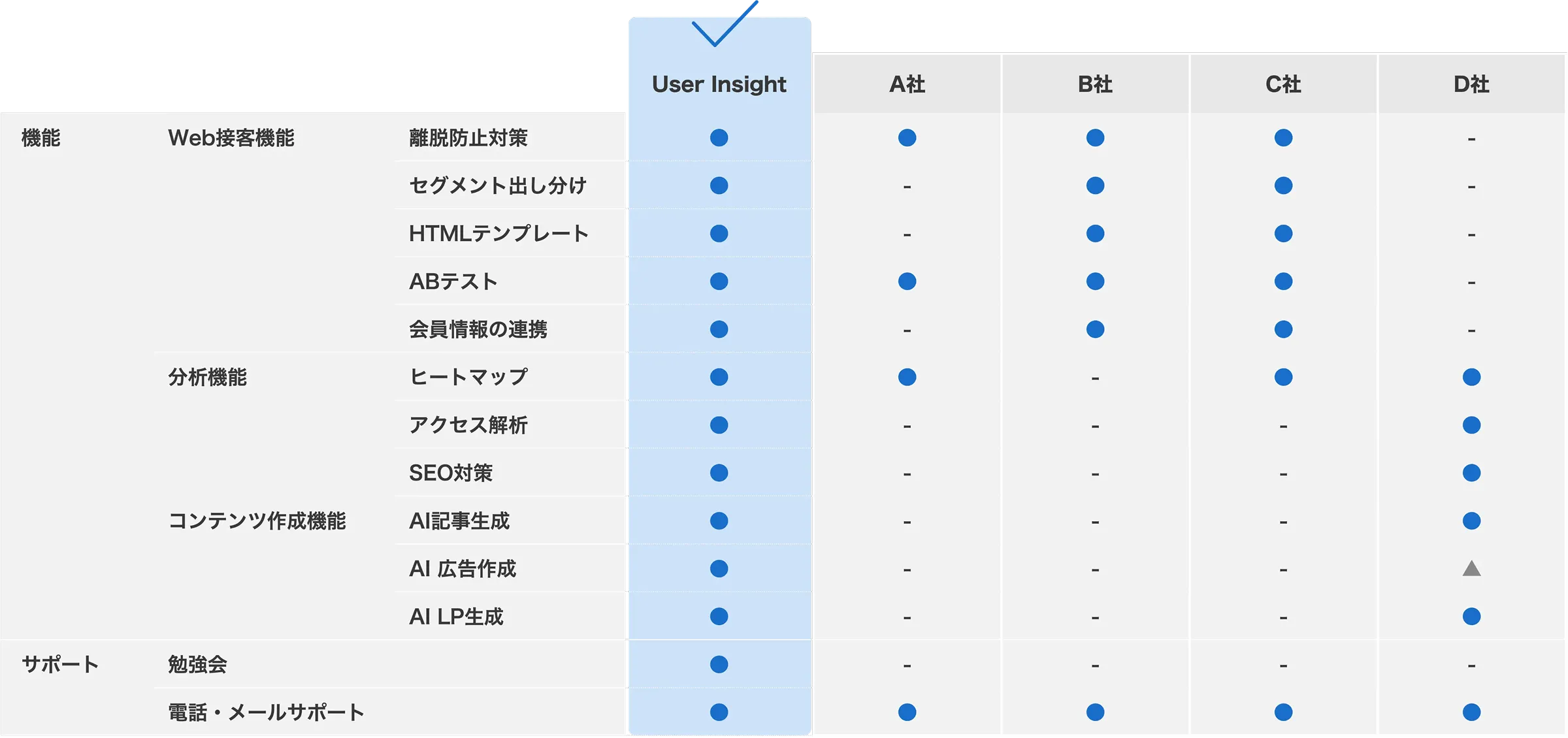This screenshot has width=1568, height=738.
Task: Click the Web接客機能 category label
Action: (x=231, y=138)
